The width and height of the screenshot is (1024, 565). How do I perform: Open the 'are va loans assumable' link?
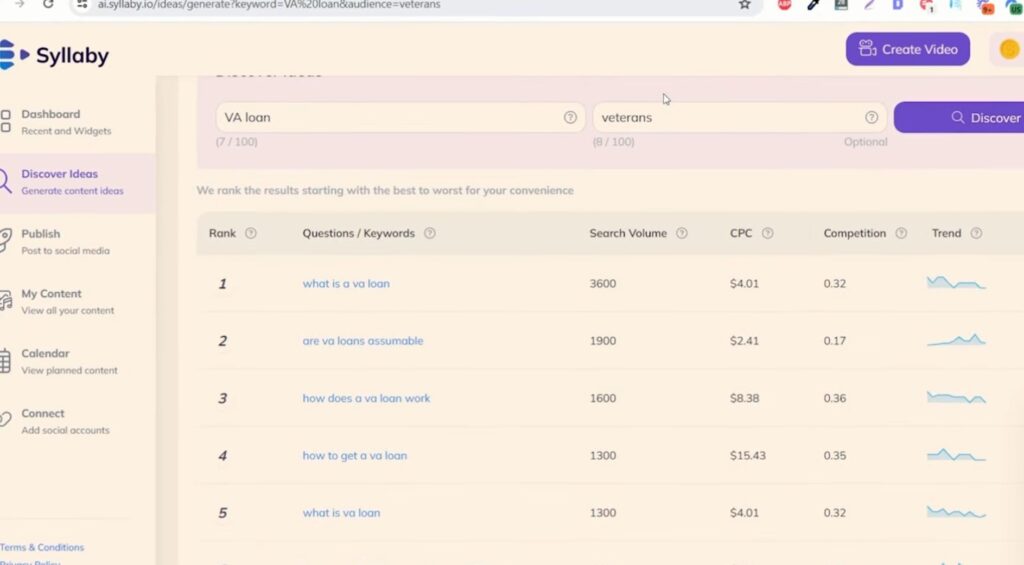click(363, 341)
